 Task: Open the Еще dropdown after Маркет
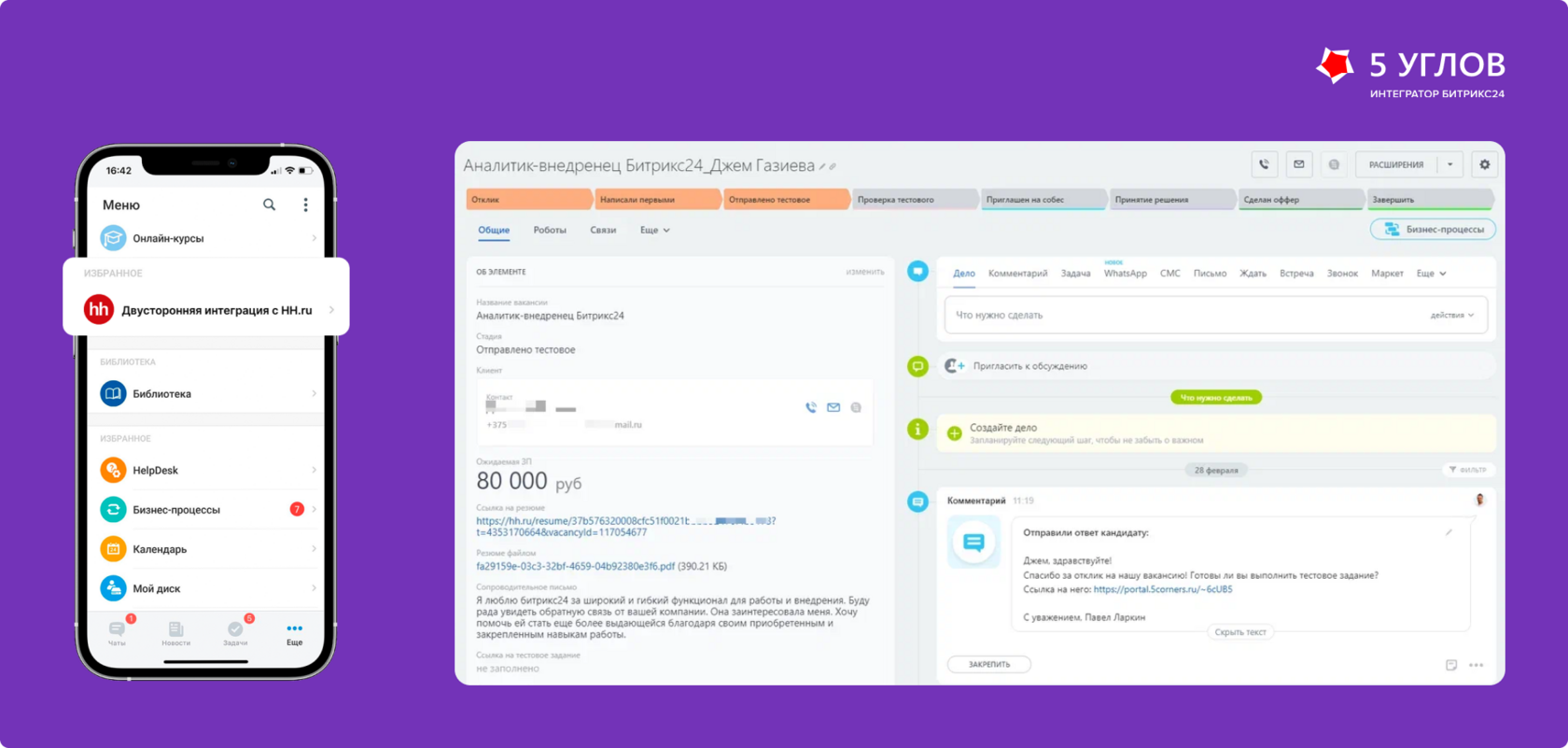[1432, 274]
